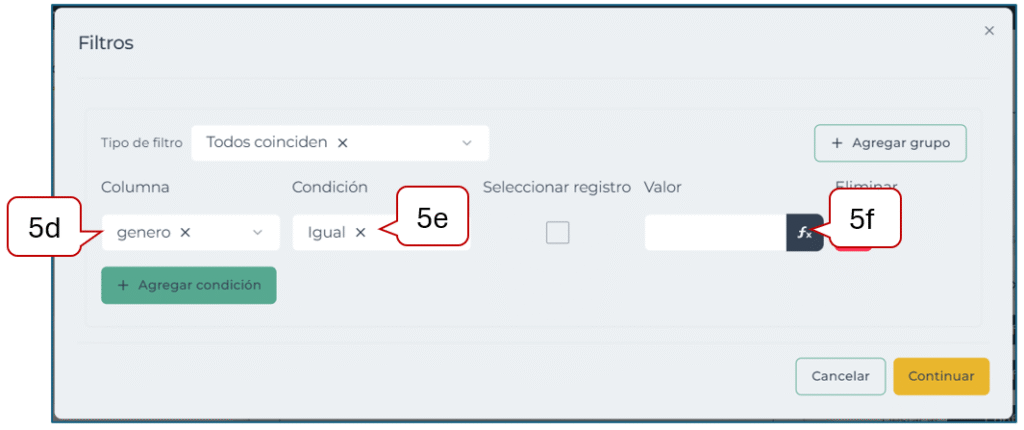Open the Columna dropdown chevron
Viewport: 1024px width, 430px height.
click(257, 232)
